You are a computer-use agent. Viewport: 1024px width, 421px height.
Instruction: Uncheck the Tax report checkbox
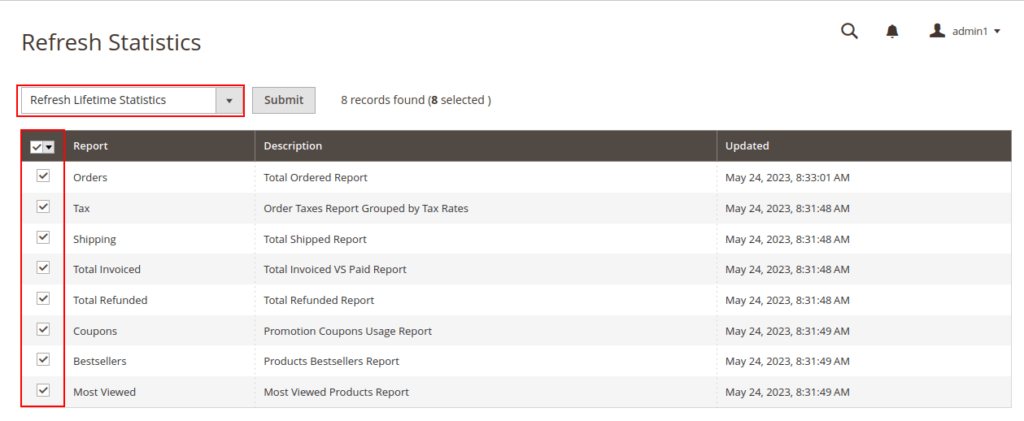pos(43,207)
